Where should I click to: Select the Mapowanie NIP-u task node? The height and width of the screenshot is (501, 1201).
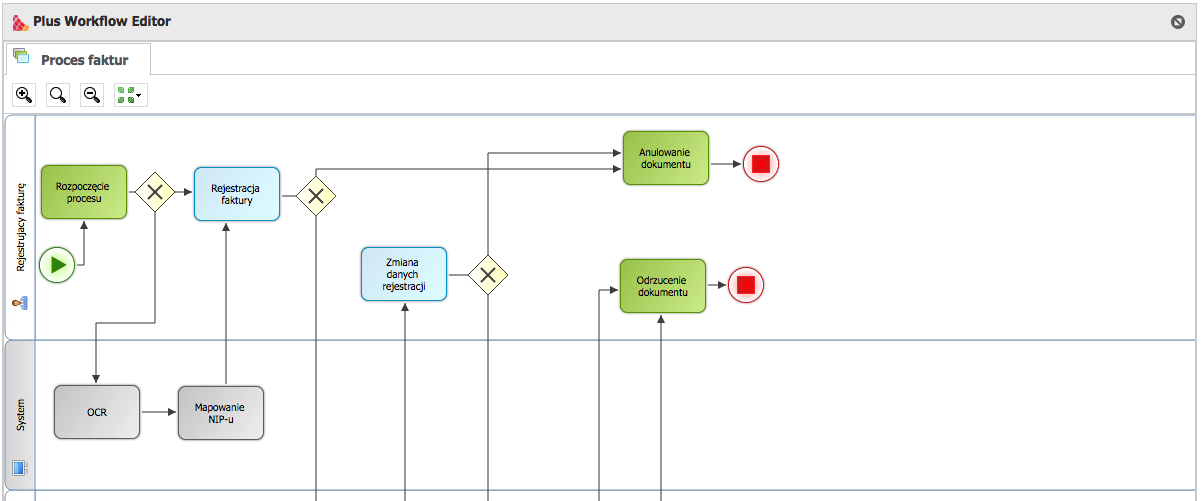pyautogui.click(x=221, y=413)
